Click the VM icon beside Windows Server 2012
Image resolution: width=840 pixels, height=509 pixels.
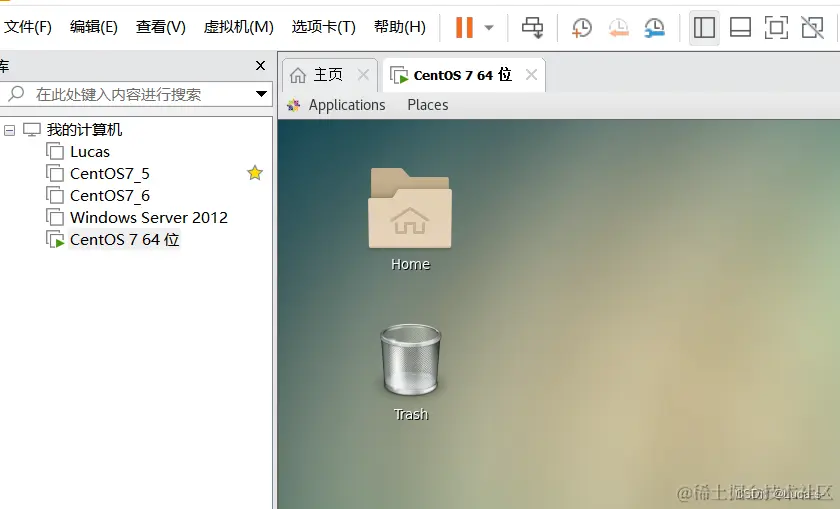pos(55,218)
